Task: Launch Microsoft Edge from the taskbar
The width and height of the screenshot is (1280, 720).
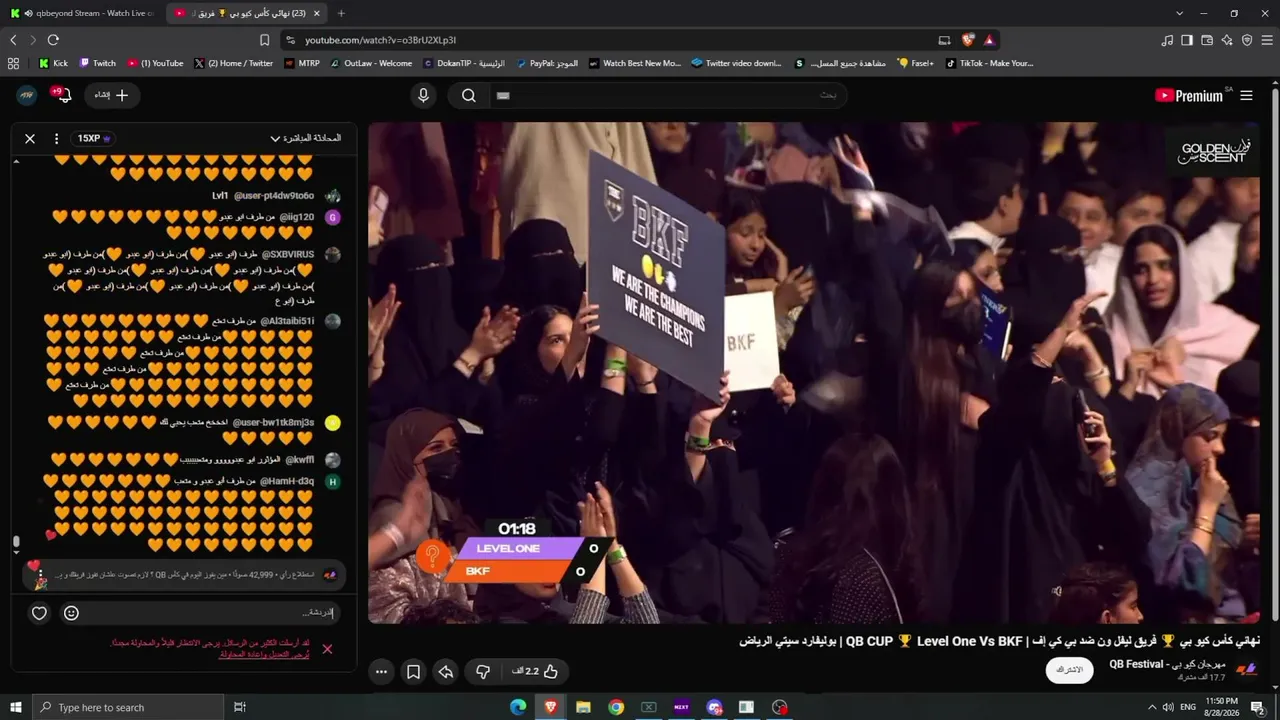Action: pyautogui.click(x=518, y=707)
